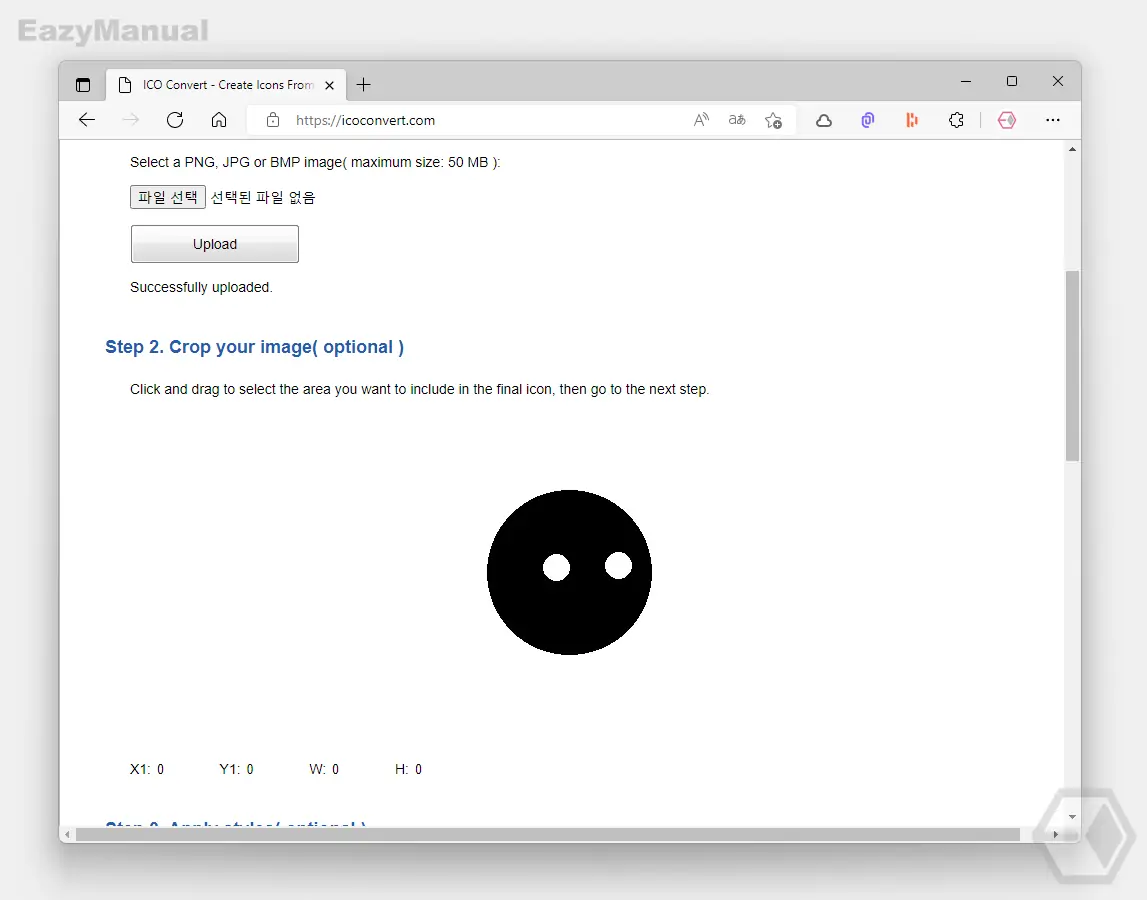
Task: Open the browser Settings and more menu
Action: pos(1053,120)
